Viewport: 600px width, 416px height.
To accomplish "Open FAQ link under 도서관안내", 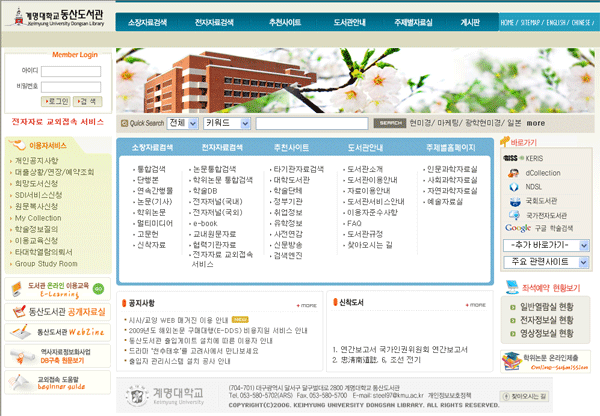I will 354,223.
